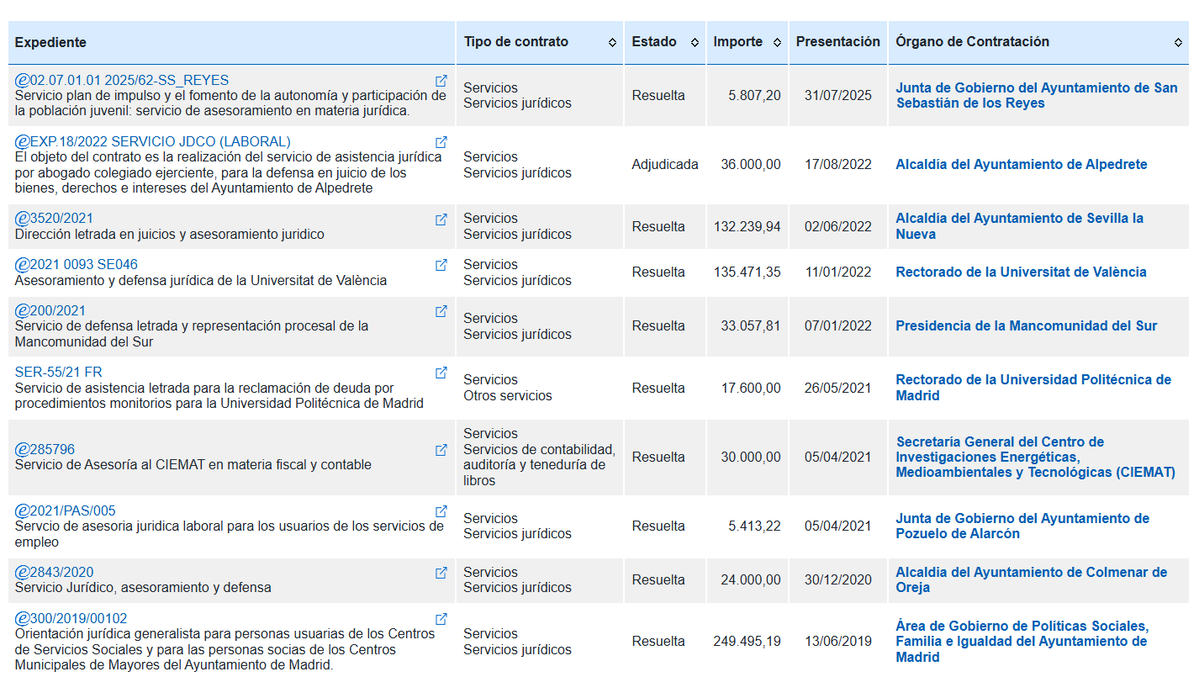Sort by Tipo de contrato arrows

[x=612, y=43]
